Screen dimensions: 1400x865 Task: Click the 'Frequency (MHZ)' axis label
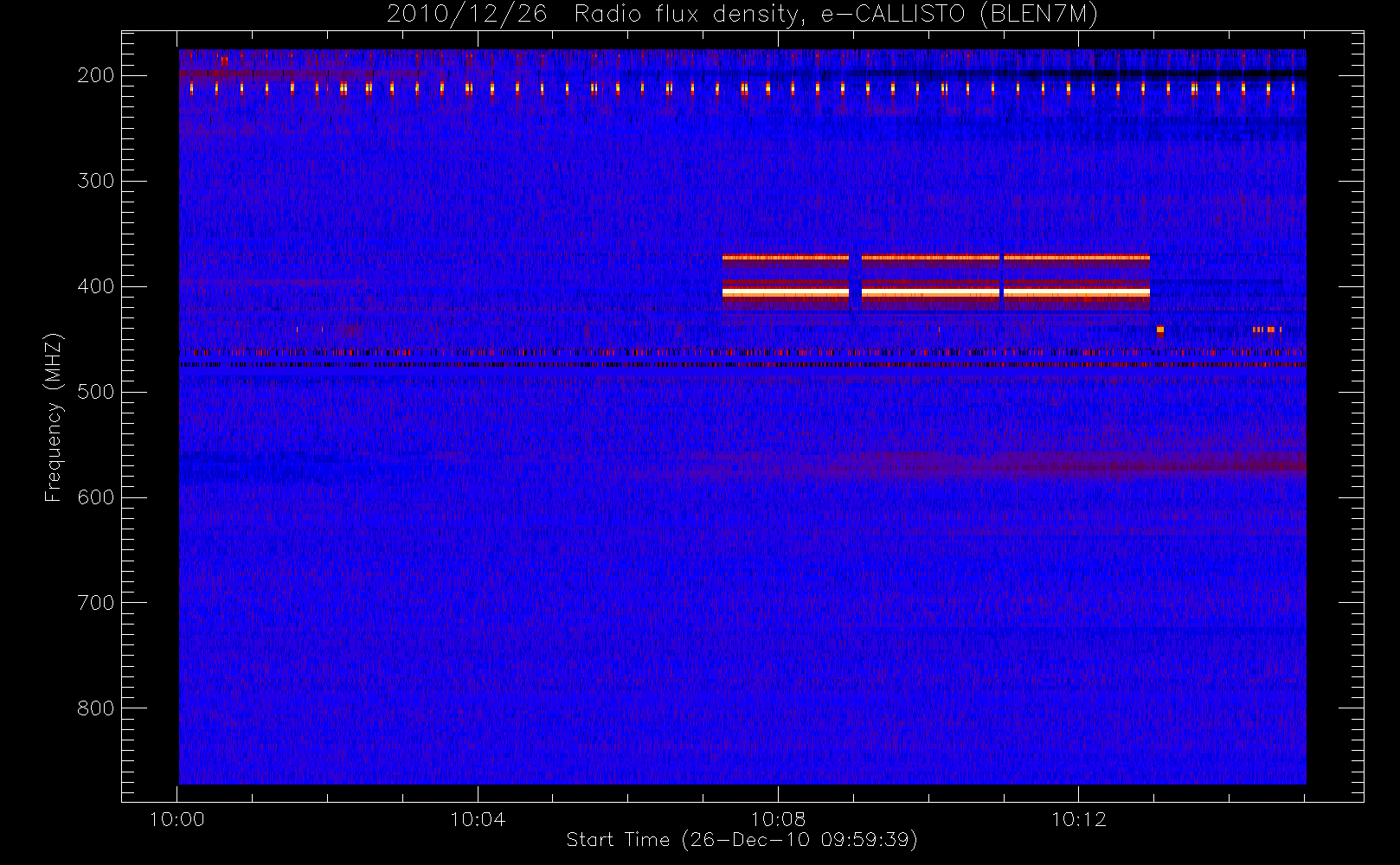54,417
